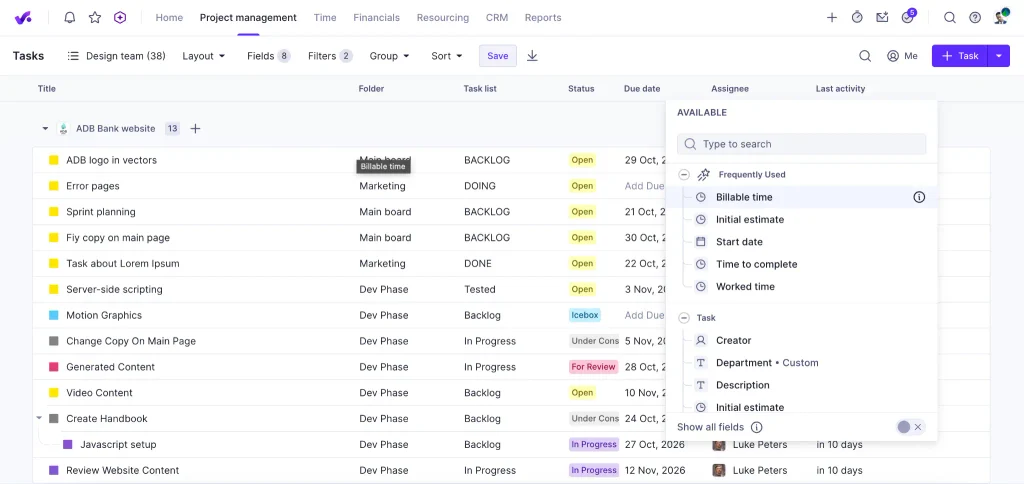Click the info icon next to Billable time
This screenshot has height=484, width=1024.
pos(919,197)
